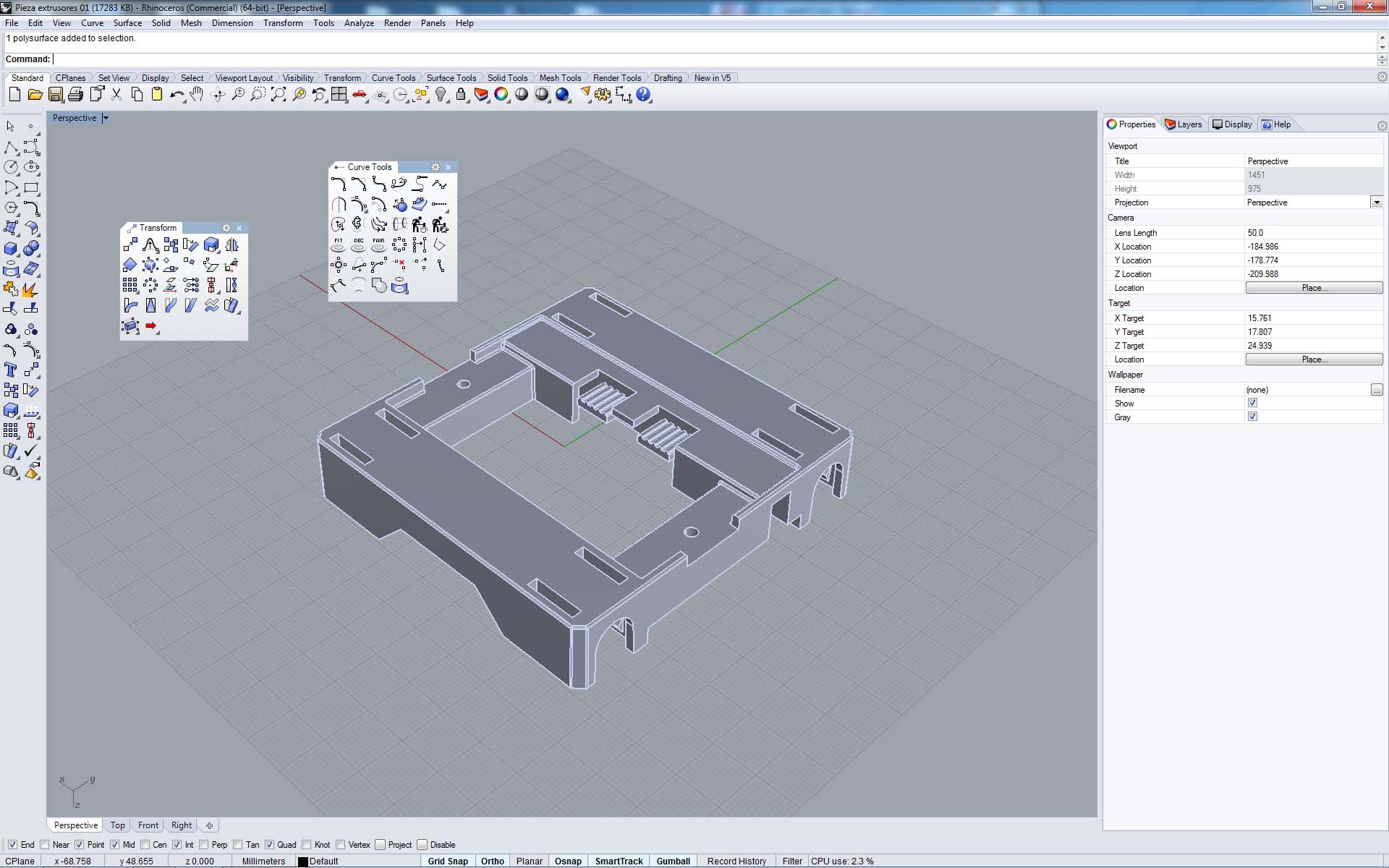Open the color wheel object properties icon
Image resolution: width=1389 pixels, height=868 pixels.
[x=501, y=95]
